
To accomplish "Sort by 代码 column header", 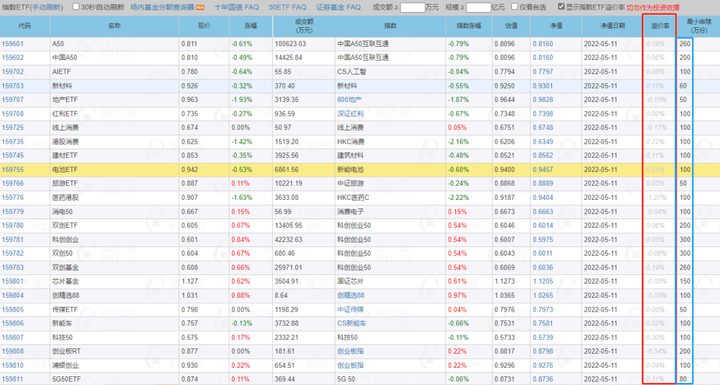I will click(24, 26).
